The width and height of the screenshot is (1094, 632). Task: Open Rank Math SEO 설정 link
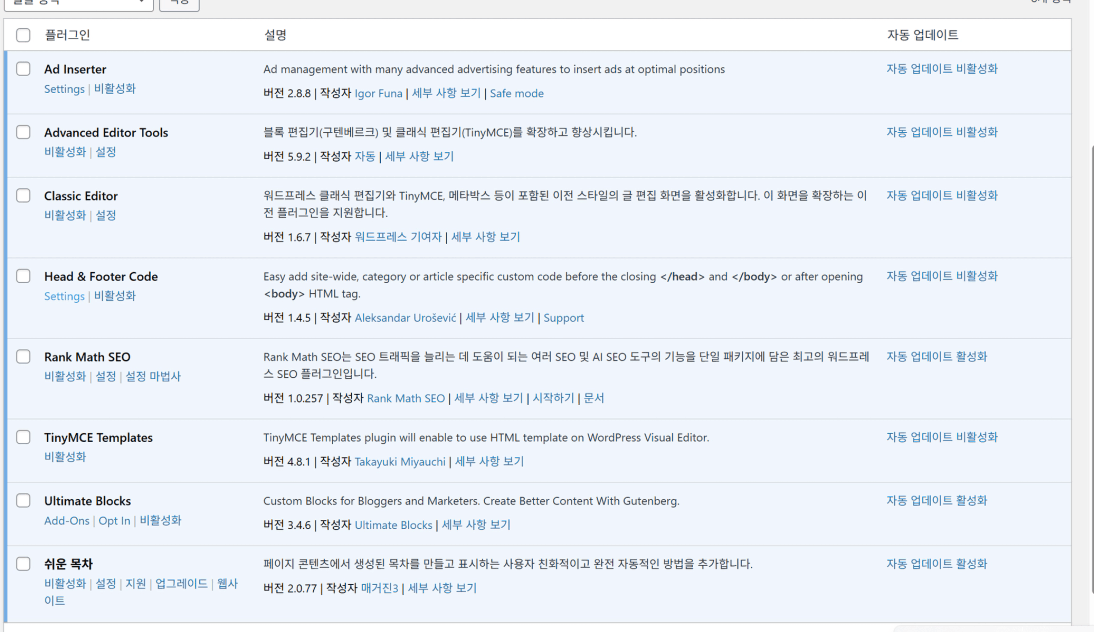106,376
